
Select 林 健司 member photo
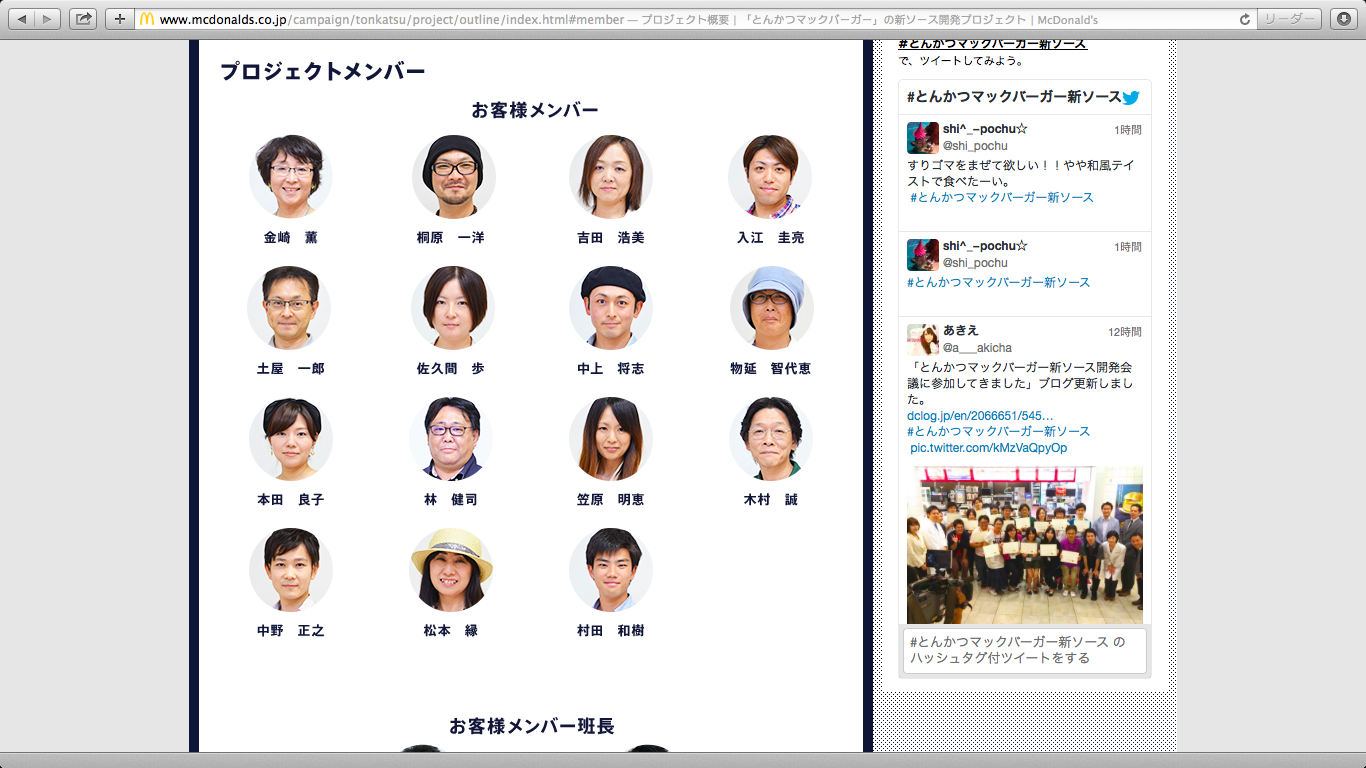pos(451,438)
